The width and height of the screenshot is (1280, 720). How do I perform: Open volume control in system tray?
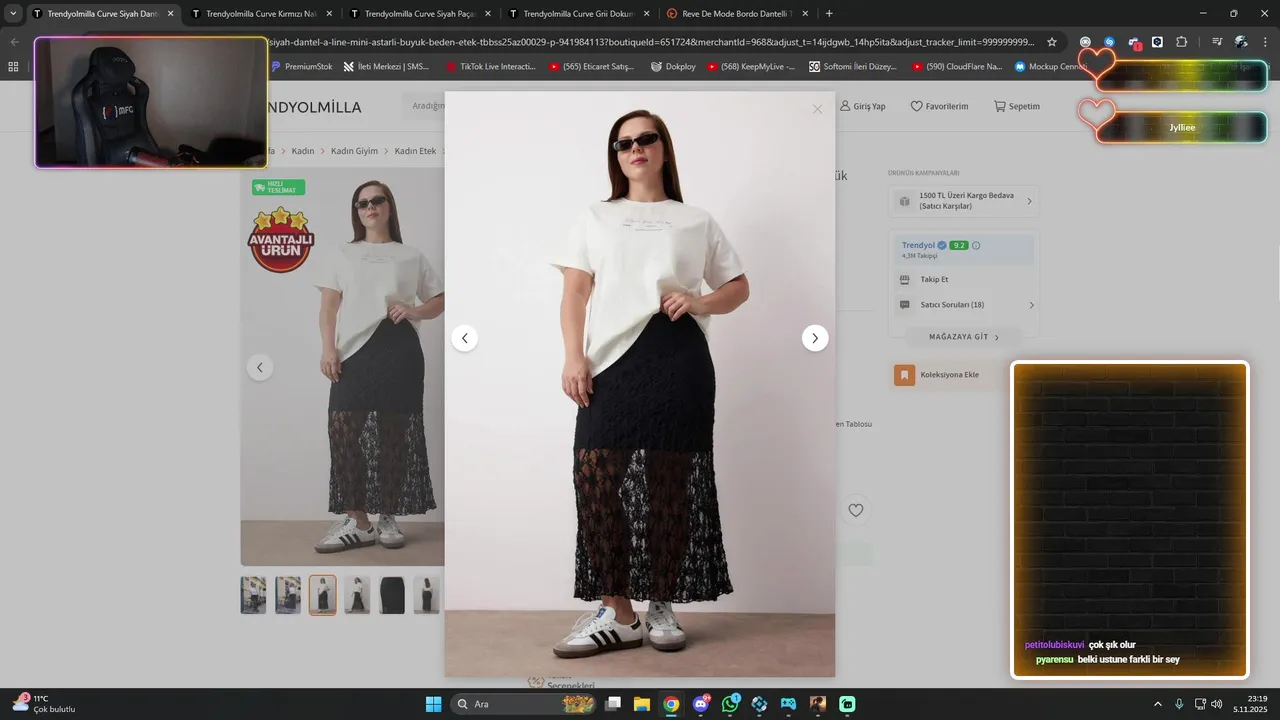(x=1217, y=704)
